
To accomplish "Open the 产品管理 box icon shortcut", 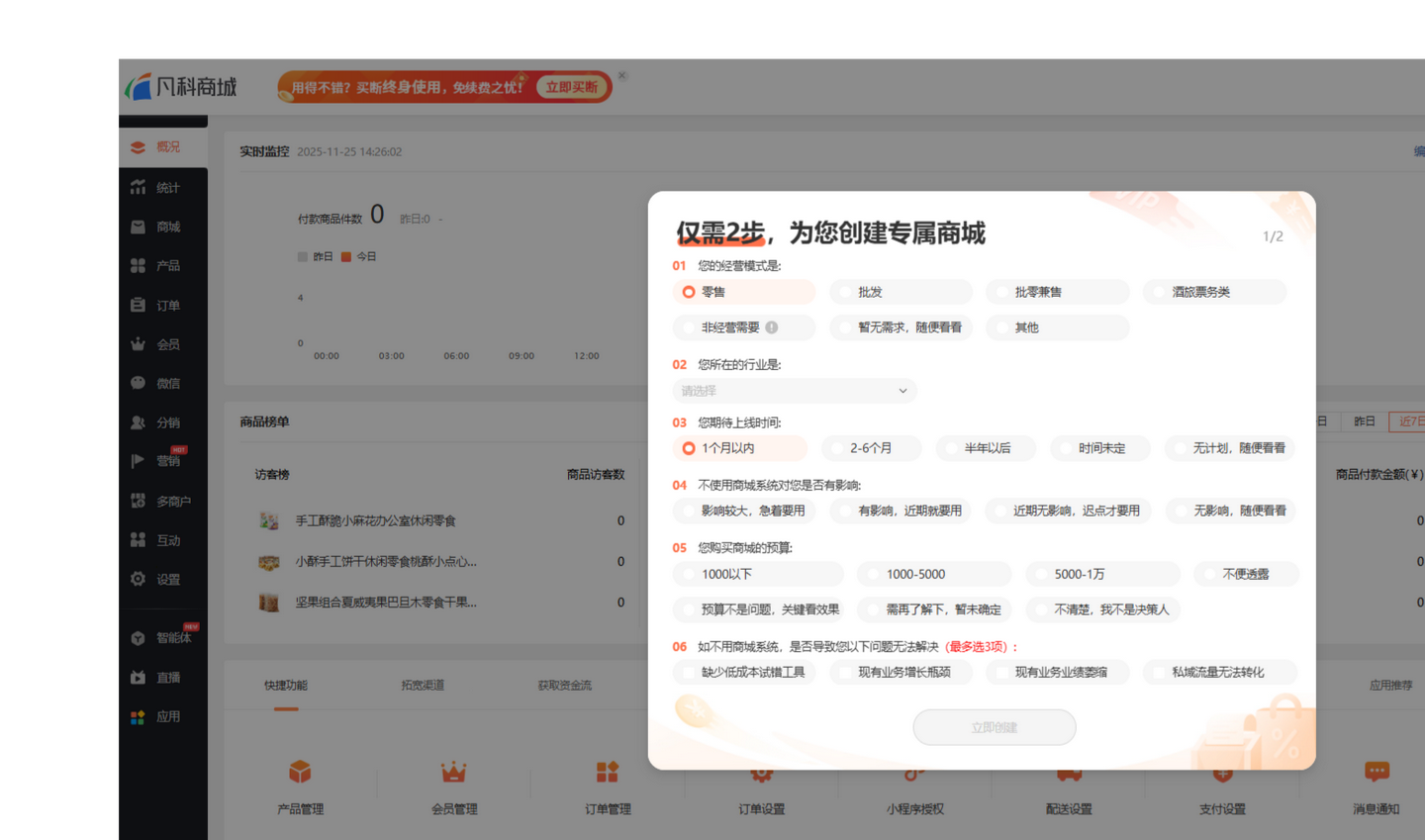I will coord(300,772).
